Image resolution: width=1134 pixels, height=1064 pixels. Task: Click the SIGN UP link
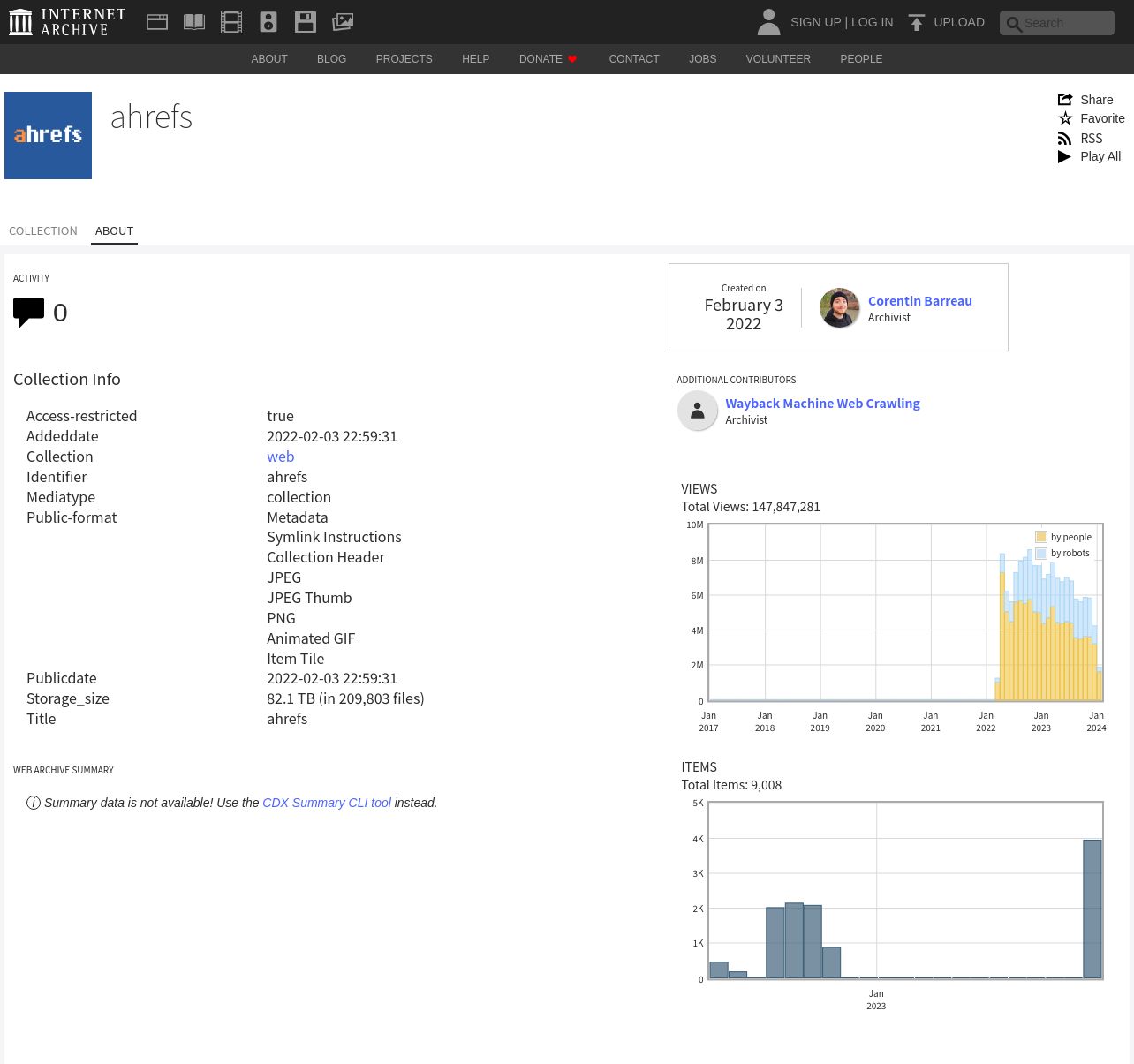tap(815, 22)
